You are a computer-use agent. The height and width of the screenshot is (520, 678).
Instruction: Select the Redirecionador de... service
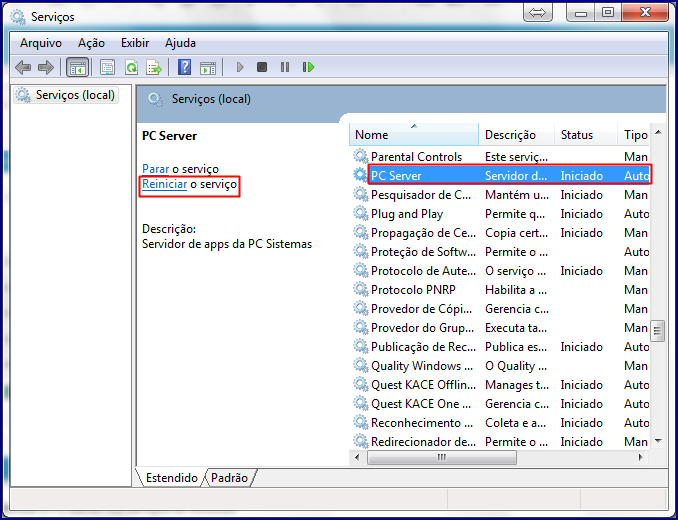423,442
